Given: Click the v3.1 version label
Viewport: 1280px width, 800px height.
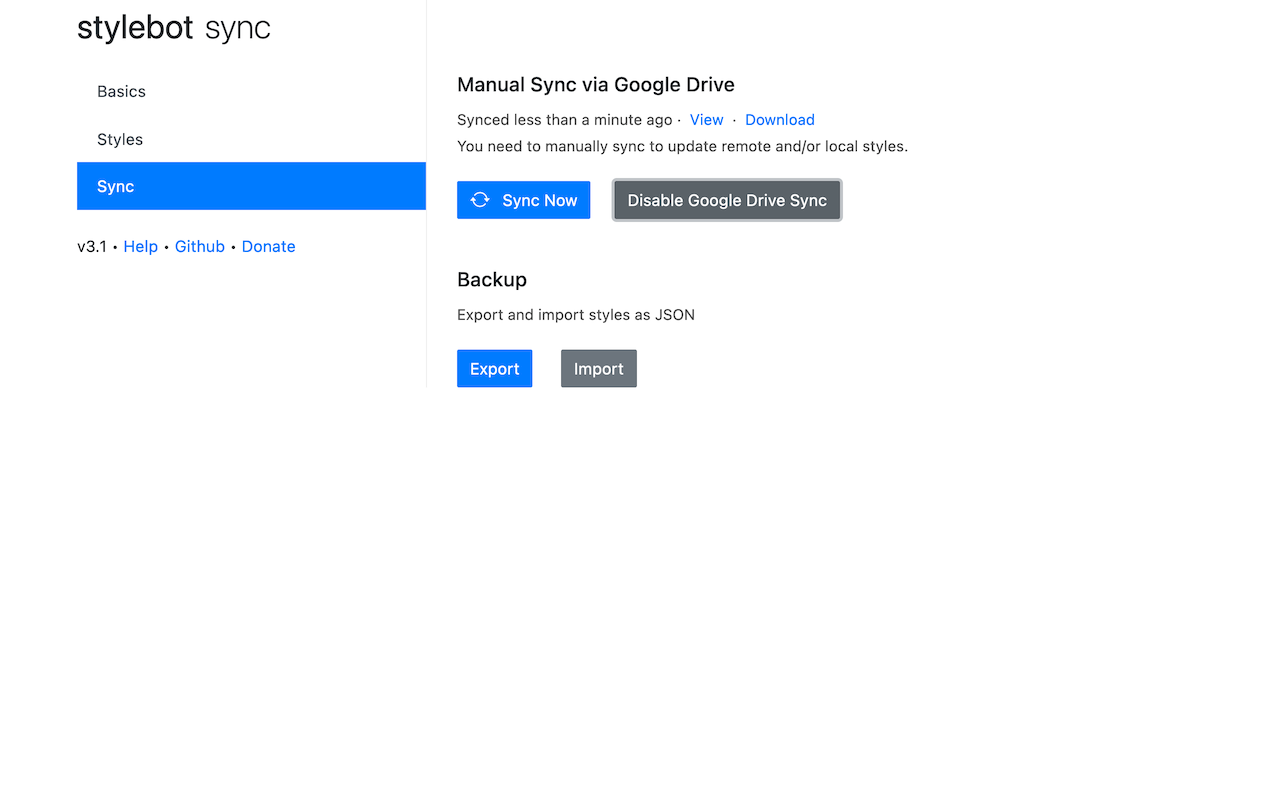Looking at the screenshot, I should click(x=92, y=247).
